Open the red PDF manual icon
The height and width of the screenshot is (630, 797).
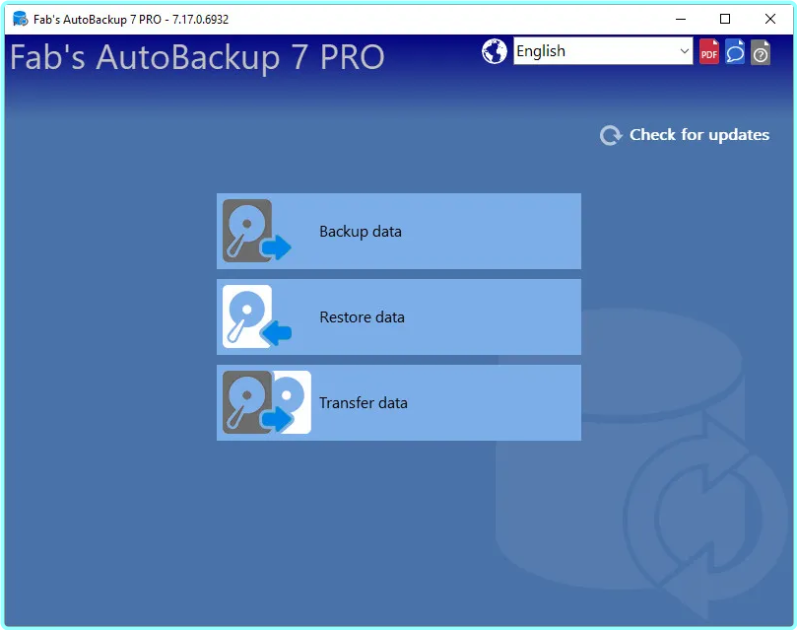coord(709,52)
